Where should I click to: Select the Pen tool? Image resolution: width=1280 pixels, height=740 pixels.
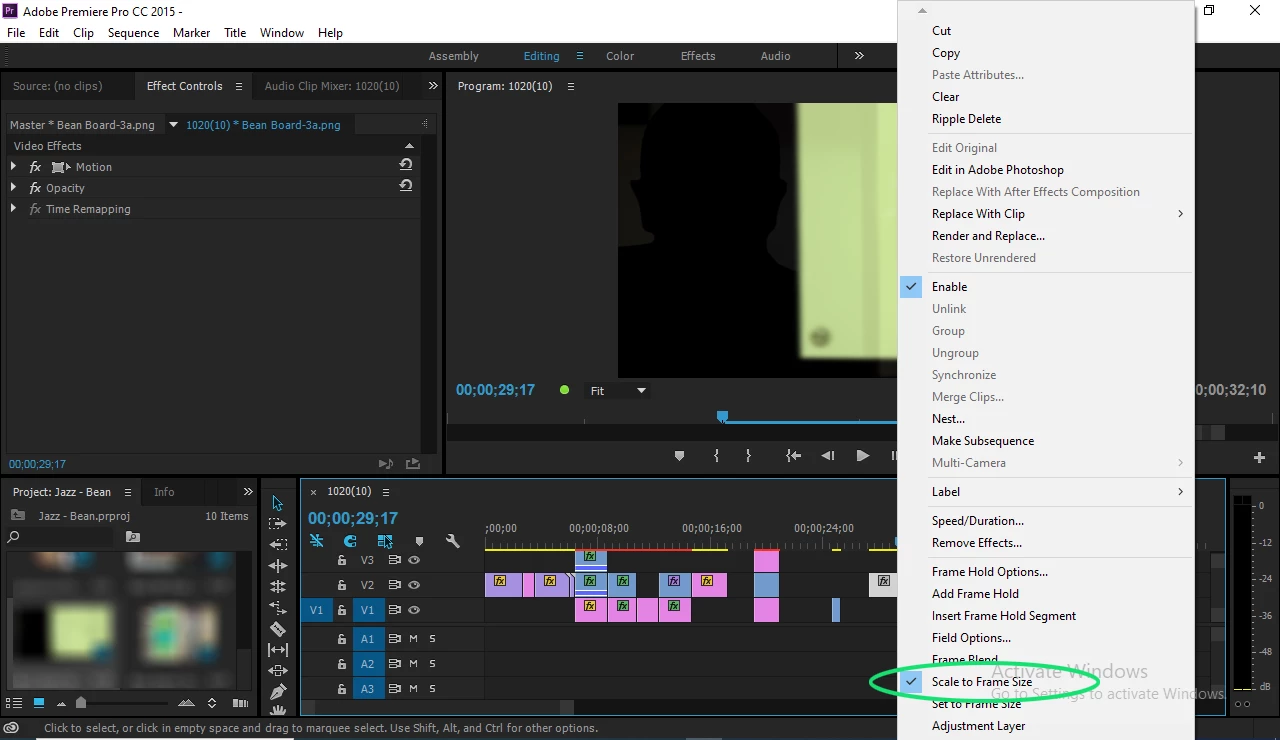click(x=278, y=692)
